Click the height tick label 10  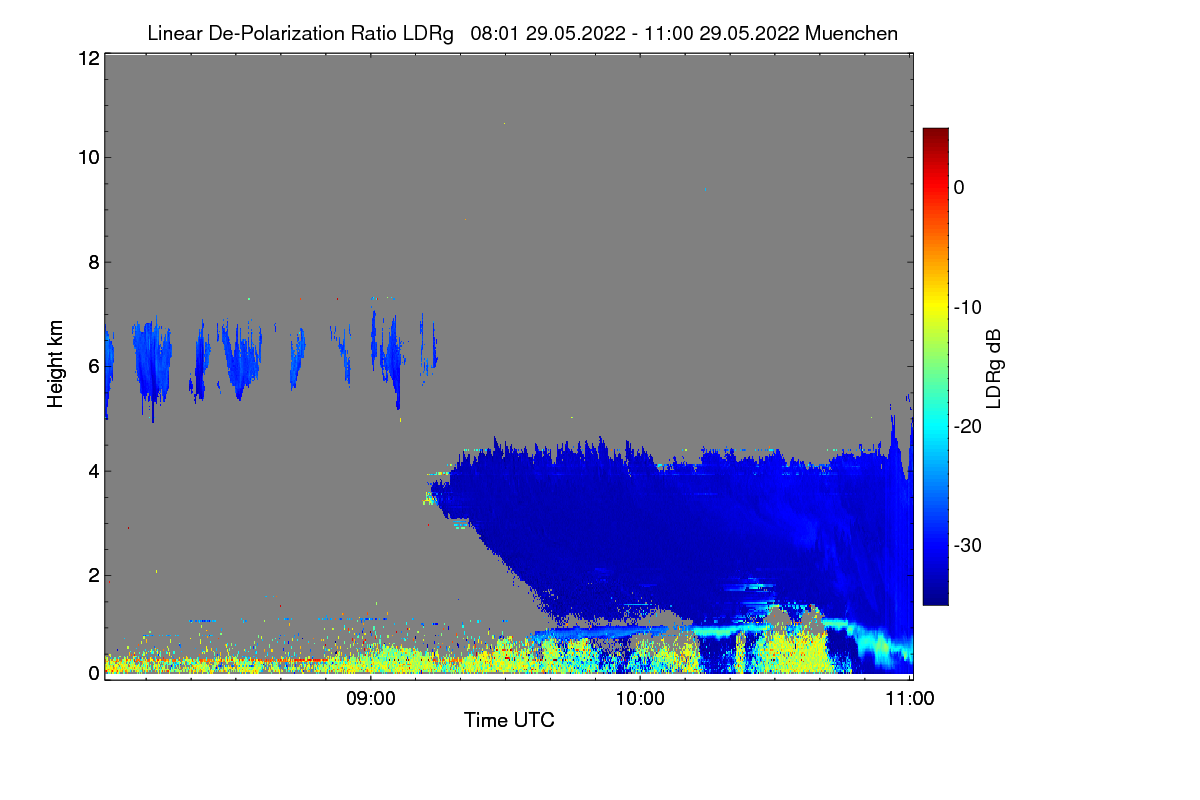pyautogui.click(x=88, y=157)
